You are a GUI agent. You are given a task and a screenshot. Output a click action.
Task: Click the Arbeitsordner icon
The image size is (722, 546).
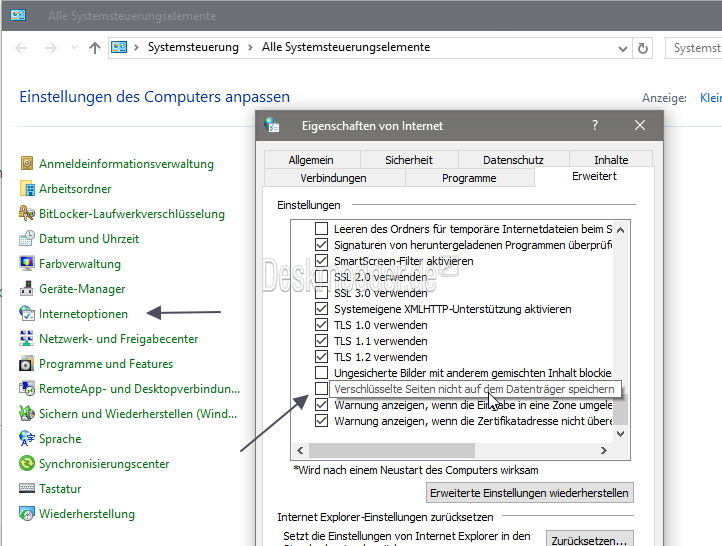click(x=27, y=188)
